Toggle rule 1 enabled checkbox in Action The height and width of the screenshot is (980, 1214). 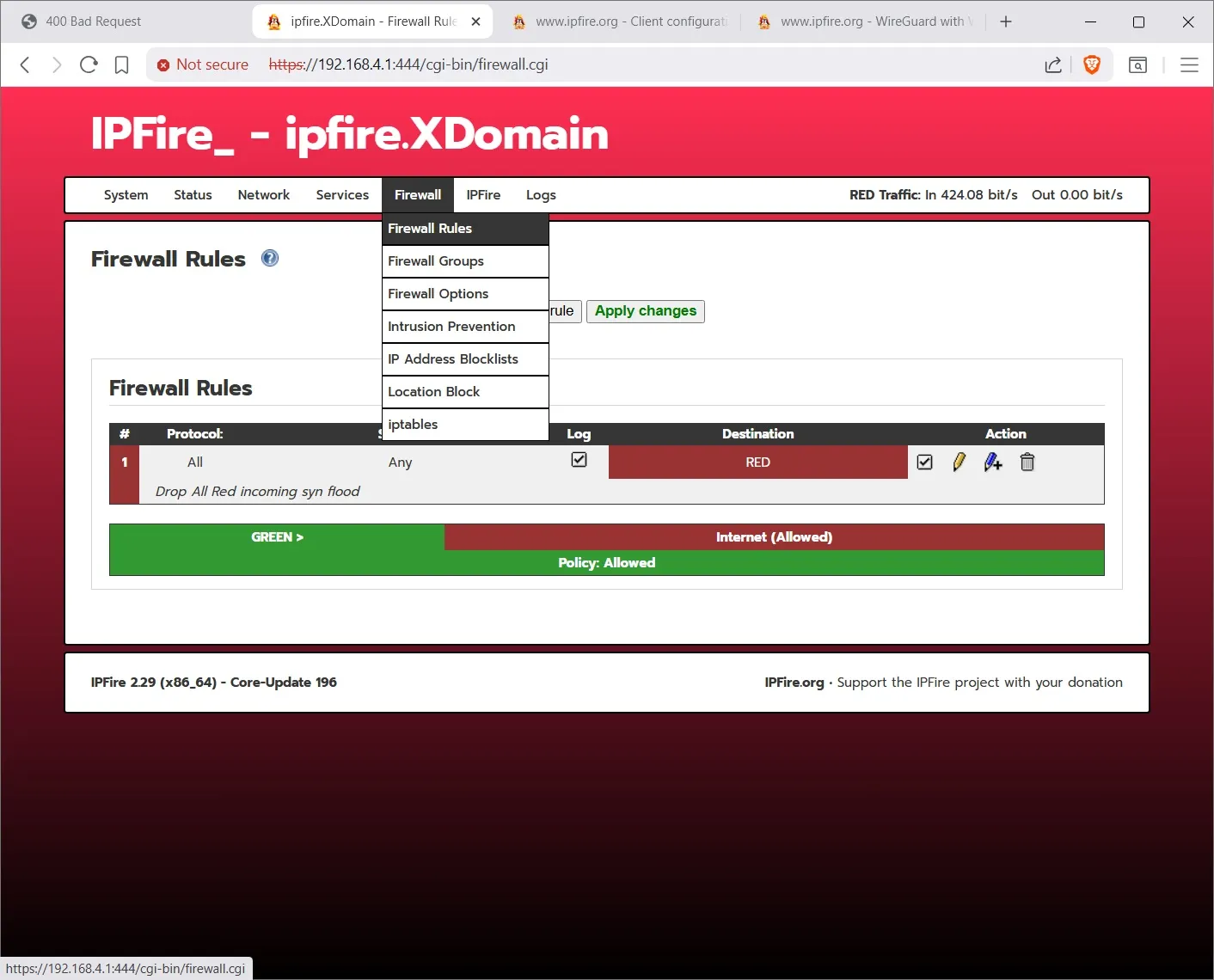click(924, 462)
